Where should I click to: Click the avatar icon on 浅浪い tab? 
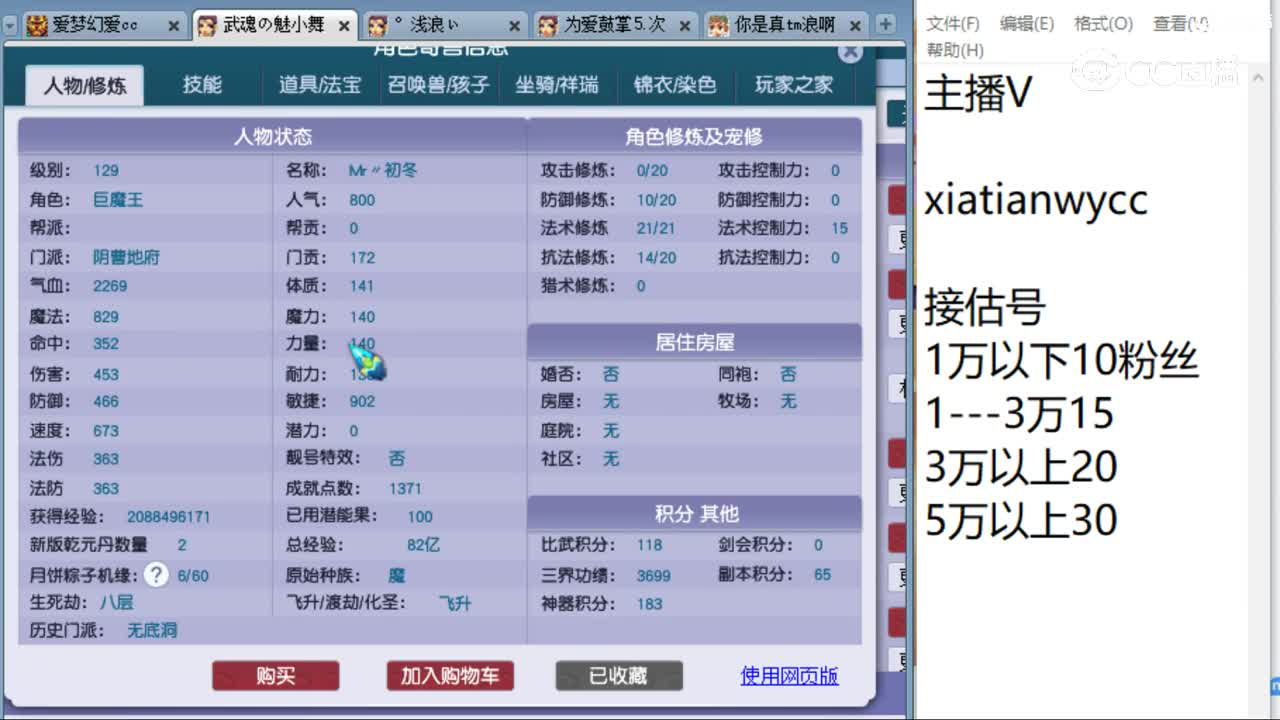pos(378,26)
